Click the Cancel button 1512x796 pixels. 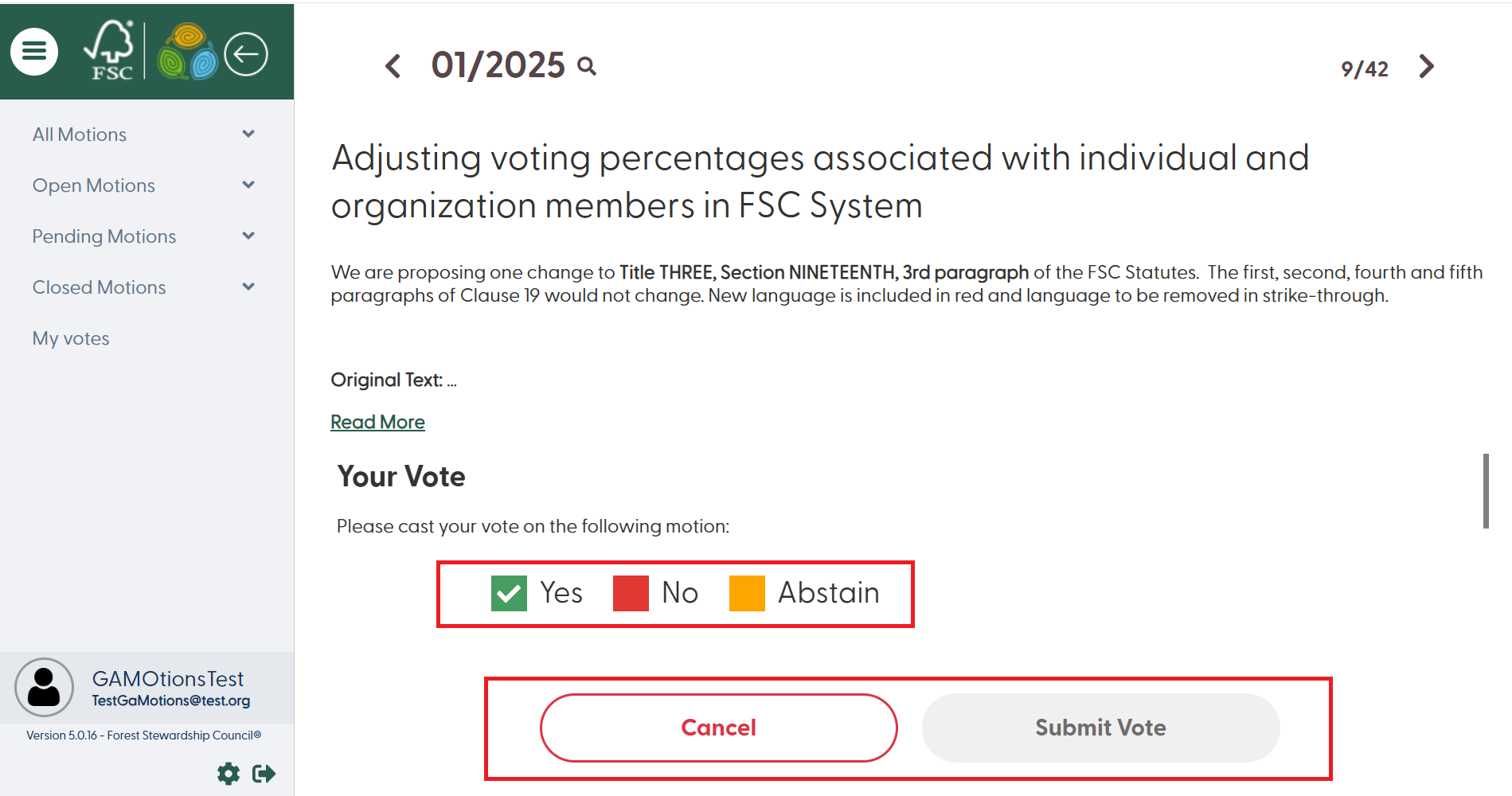pos(718,728)
